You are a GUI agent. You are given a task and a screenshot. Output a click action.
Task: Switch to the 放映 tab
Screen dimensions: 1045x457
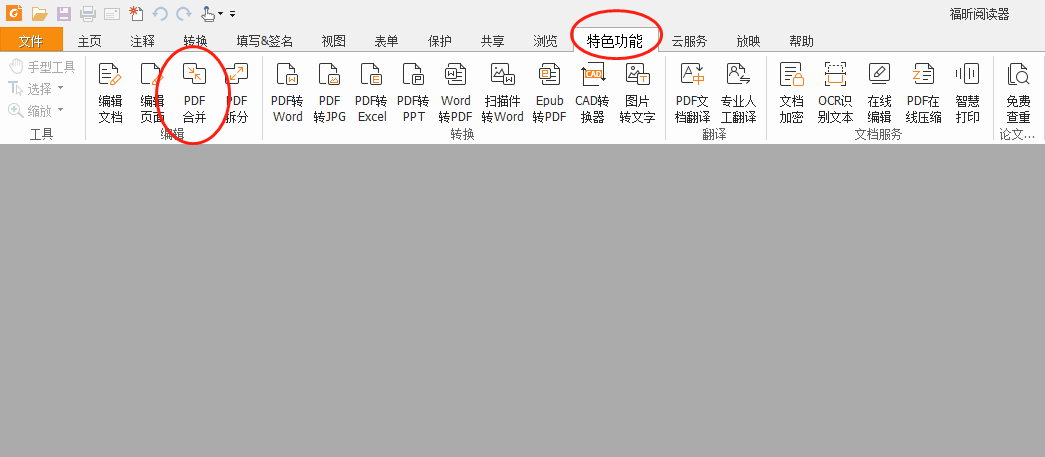748,41
